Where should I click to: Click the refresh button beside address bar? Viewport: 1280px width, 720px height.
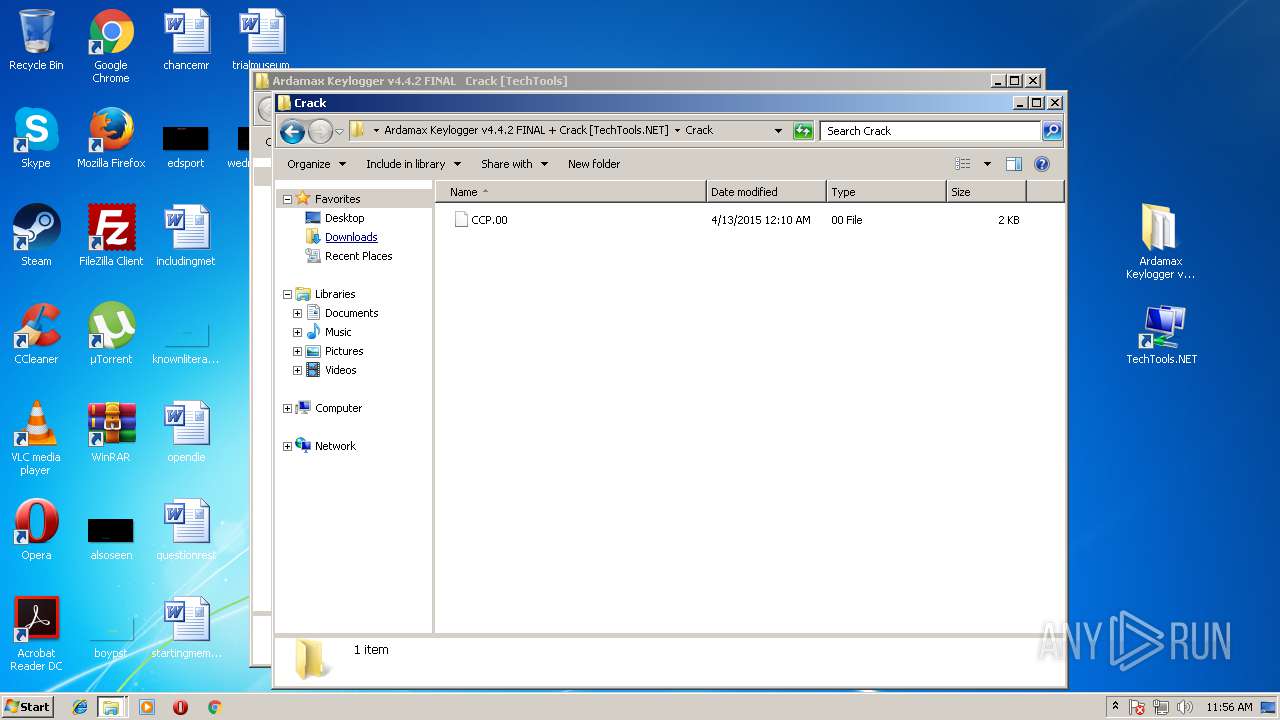coord(803,131)
